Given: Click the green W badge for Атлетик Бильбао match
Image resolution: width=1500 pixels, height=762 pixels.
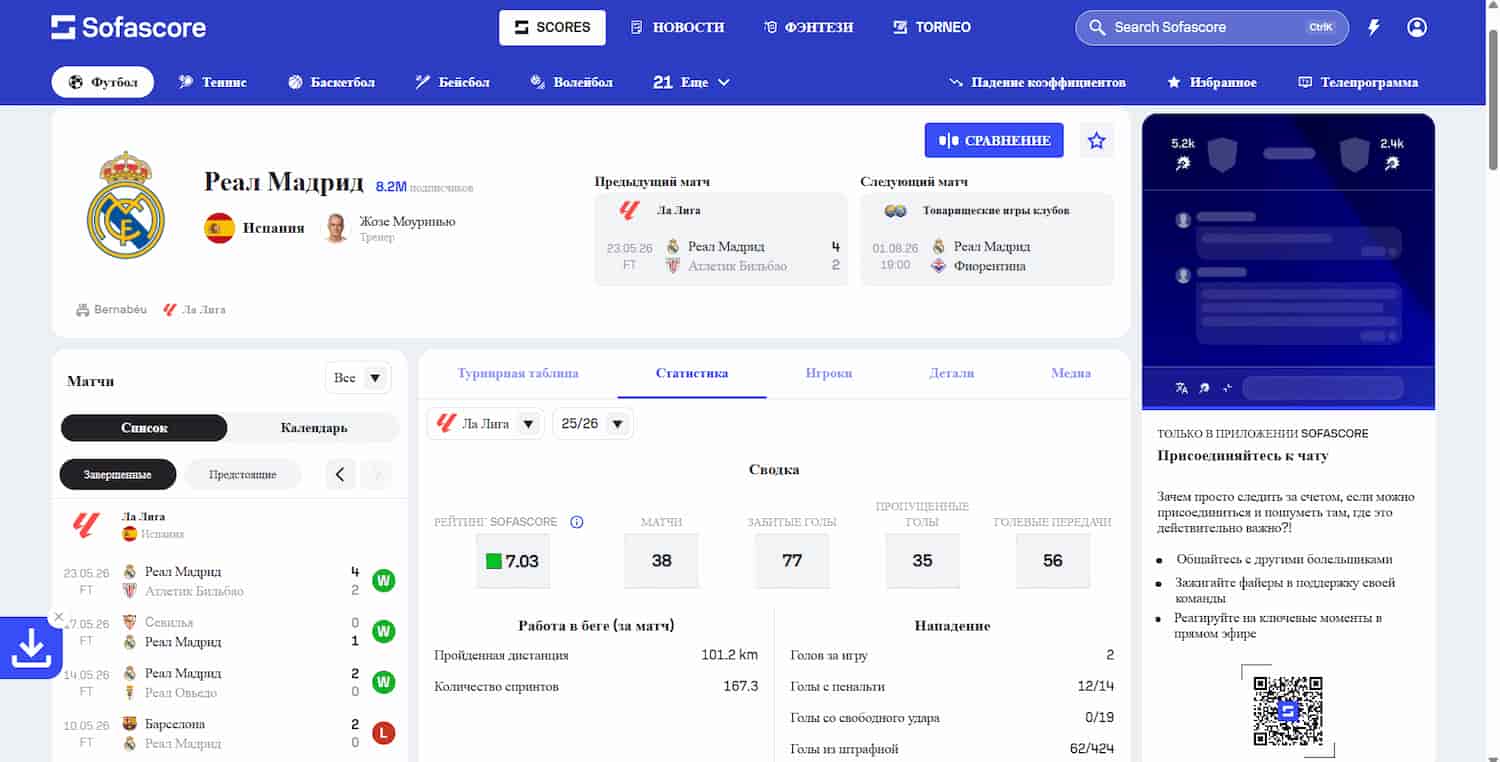Looking at the screenshot, I should coord(383,581).
